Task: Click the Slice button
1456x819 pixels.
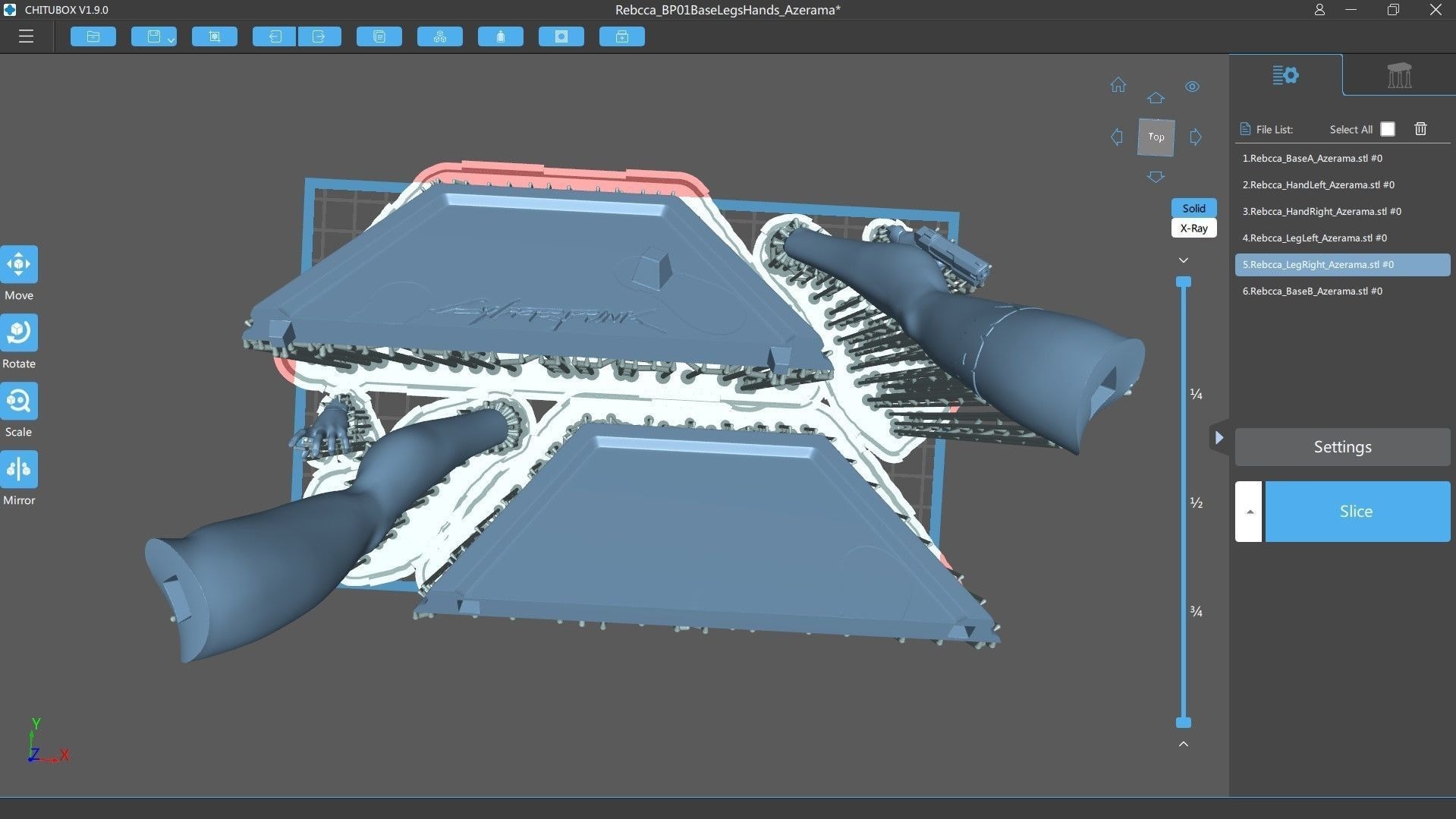Action: coord(1357,512)
